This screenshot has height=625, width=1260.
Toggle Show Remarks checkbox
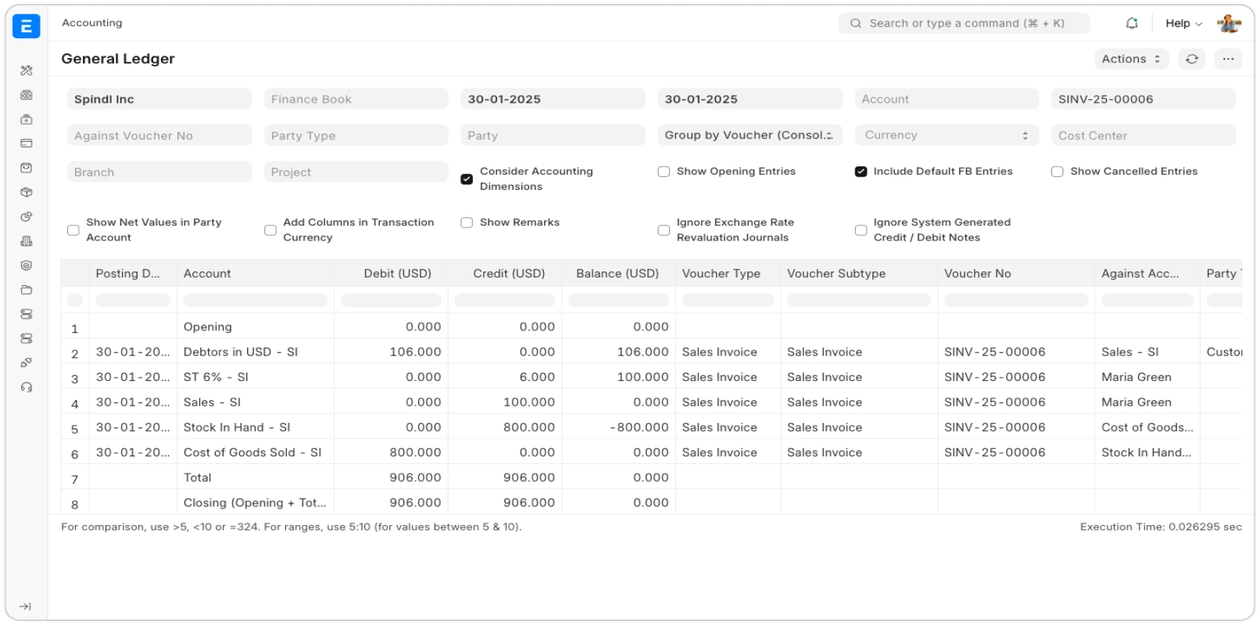tap(467, 223)
